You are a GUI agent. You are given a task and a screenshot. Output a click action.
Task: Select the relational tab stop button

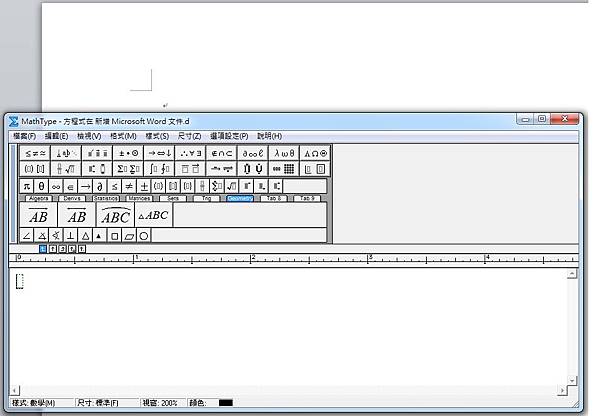click(72, 249)
